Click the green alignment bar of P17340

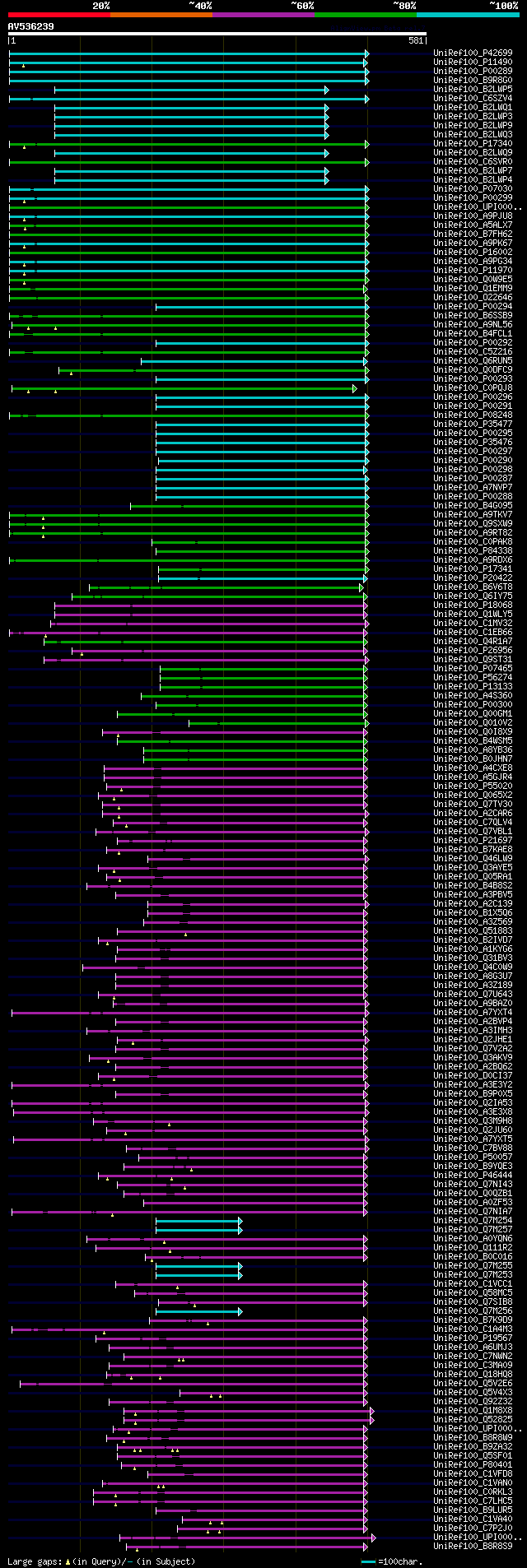coord(189,144)
